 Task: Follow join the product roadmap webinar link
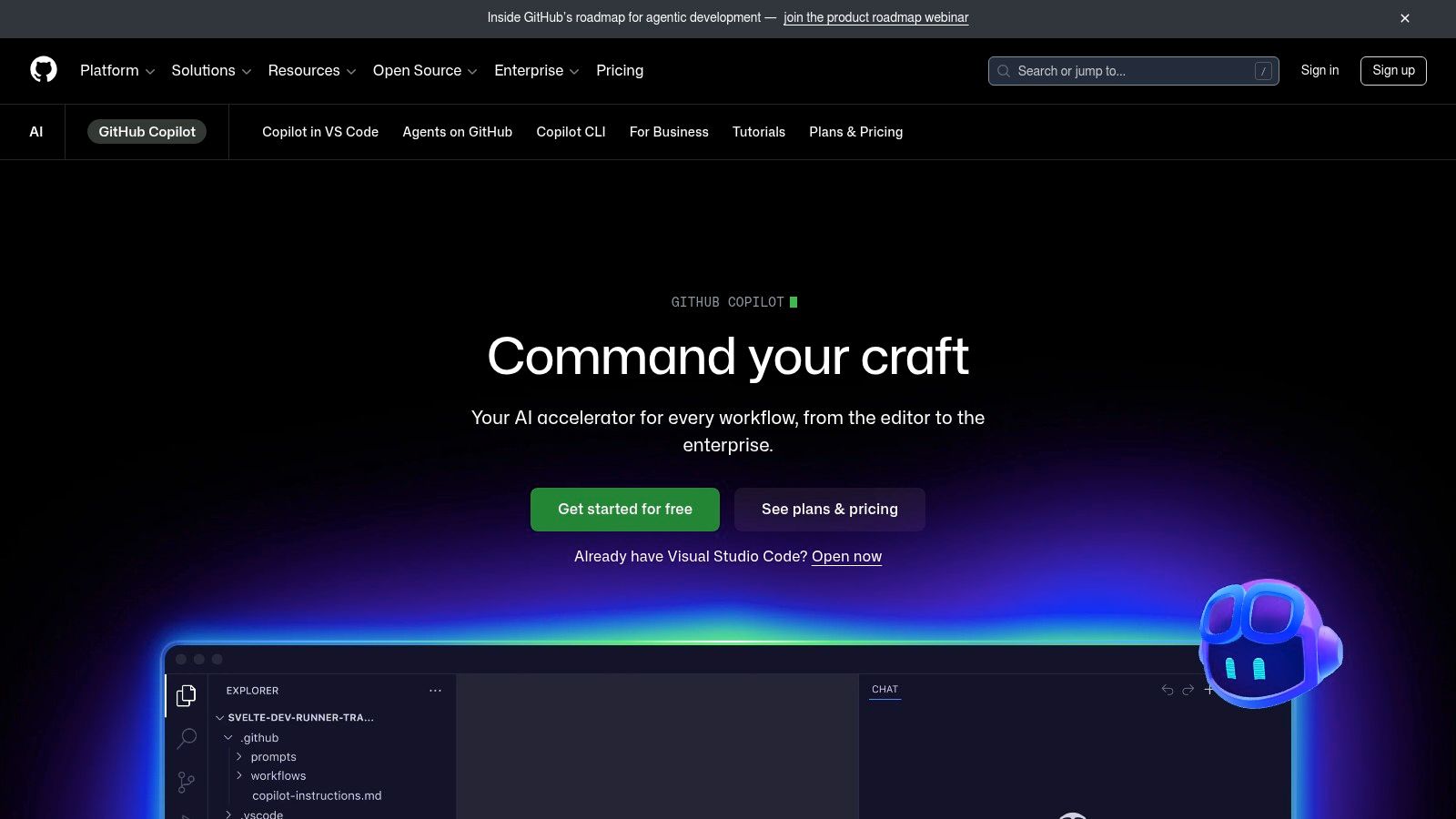tap(876, 17)
